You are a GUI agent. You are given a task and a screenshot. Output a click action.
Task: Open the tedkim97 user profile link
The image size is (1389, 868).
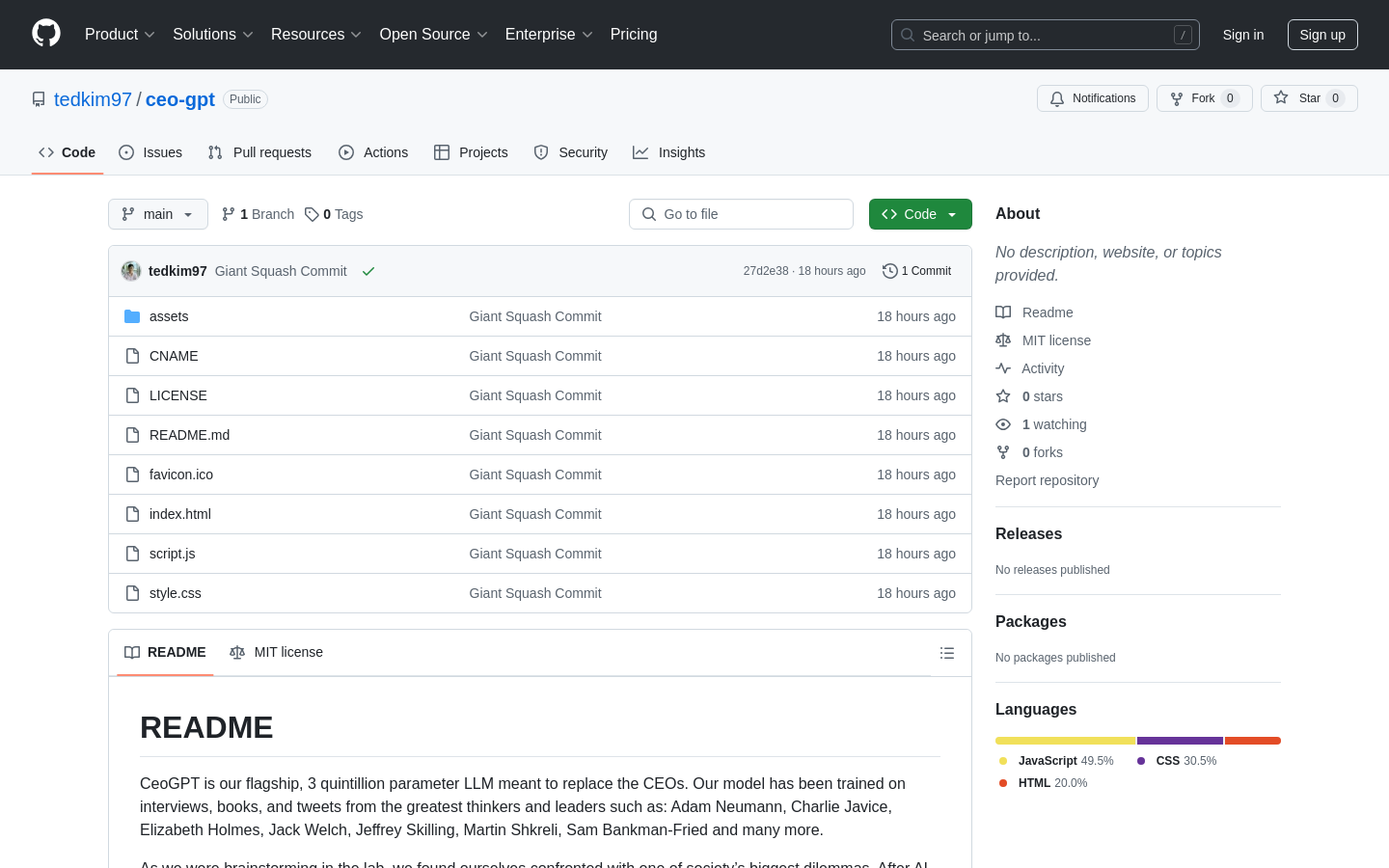click(93, 99)
